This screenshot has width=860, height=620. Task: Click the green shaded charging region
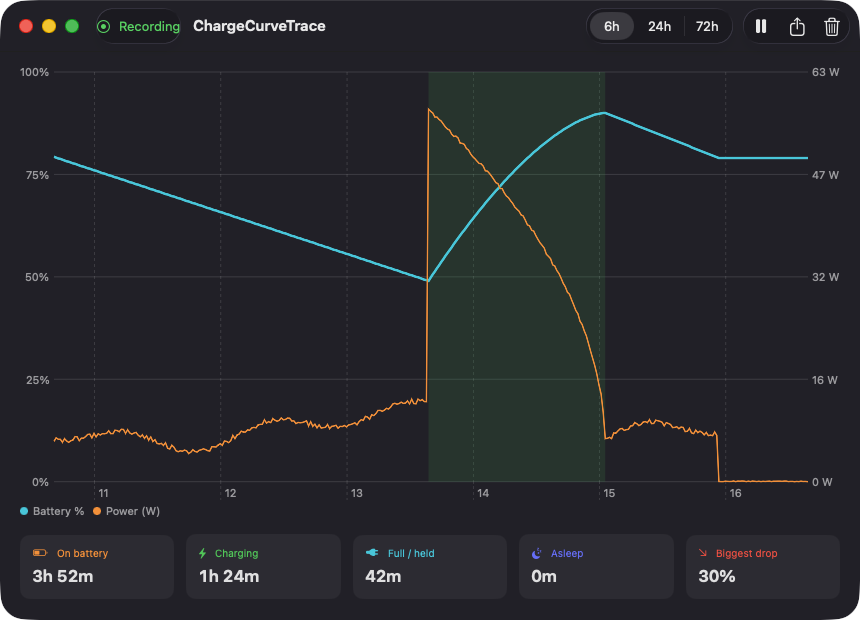click(516, 277)
